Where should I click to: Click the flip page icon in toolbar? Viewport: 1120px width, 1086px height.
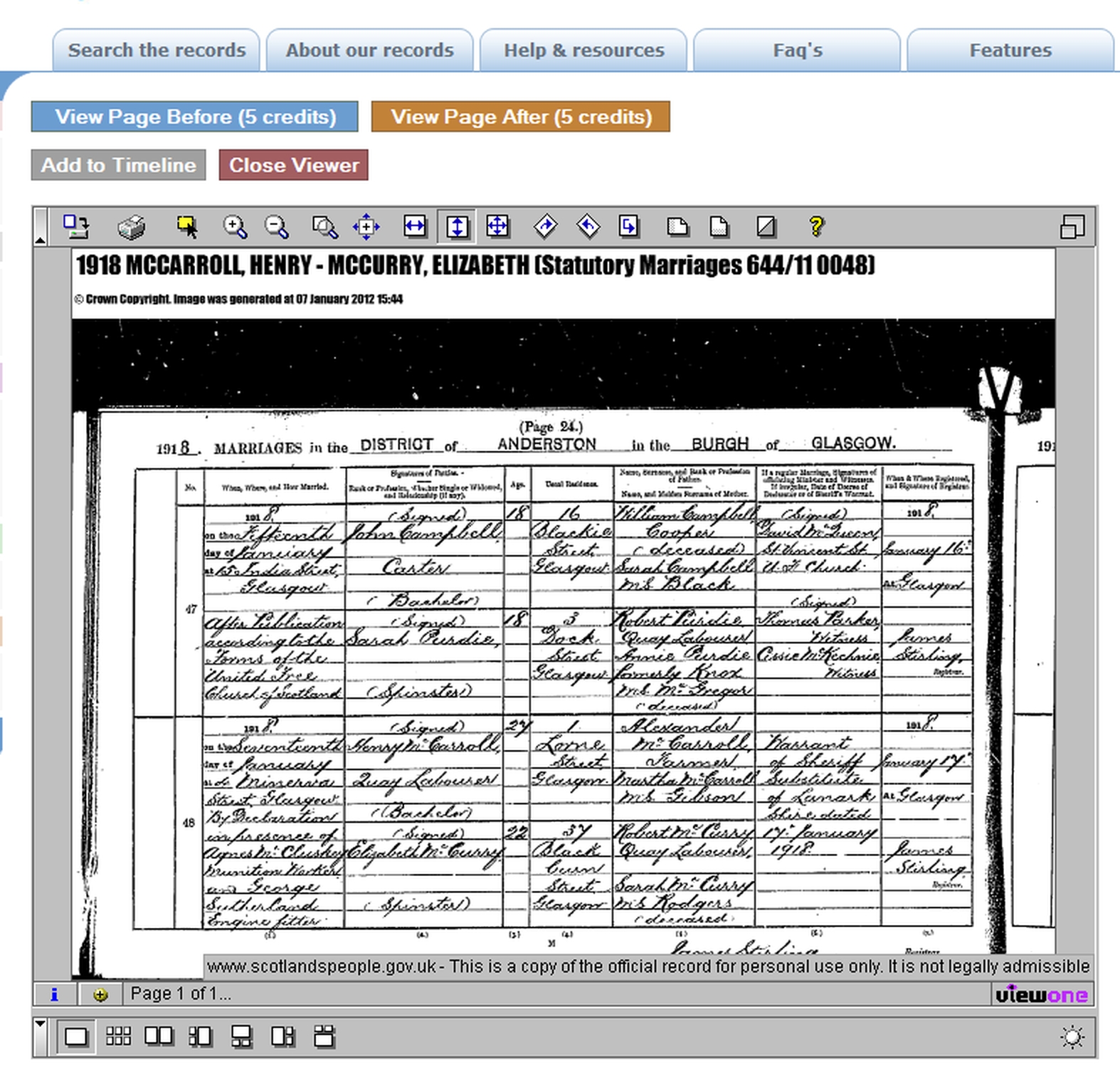[x=629, y=227]
